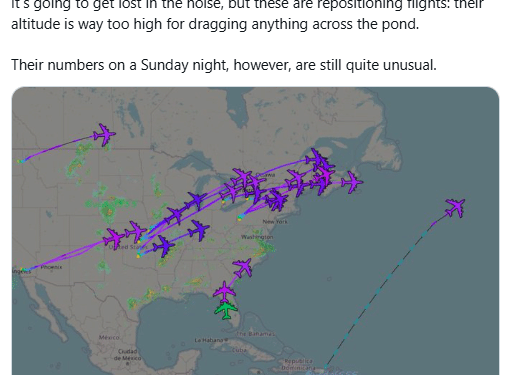The image size is (512, 375).
Task: Open the flight map image attachment
Action: [255, 231]
